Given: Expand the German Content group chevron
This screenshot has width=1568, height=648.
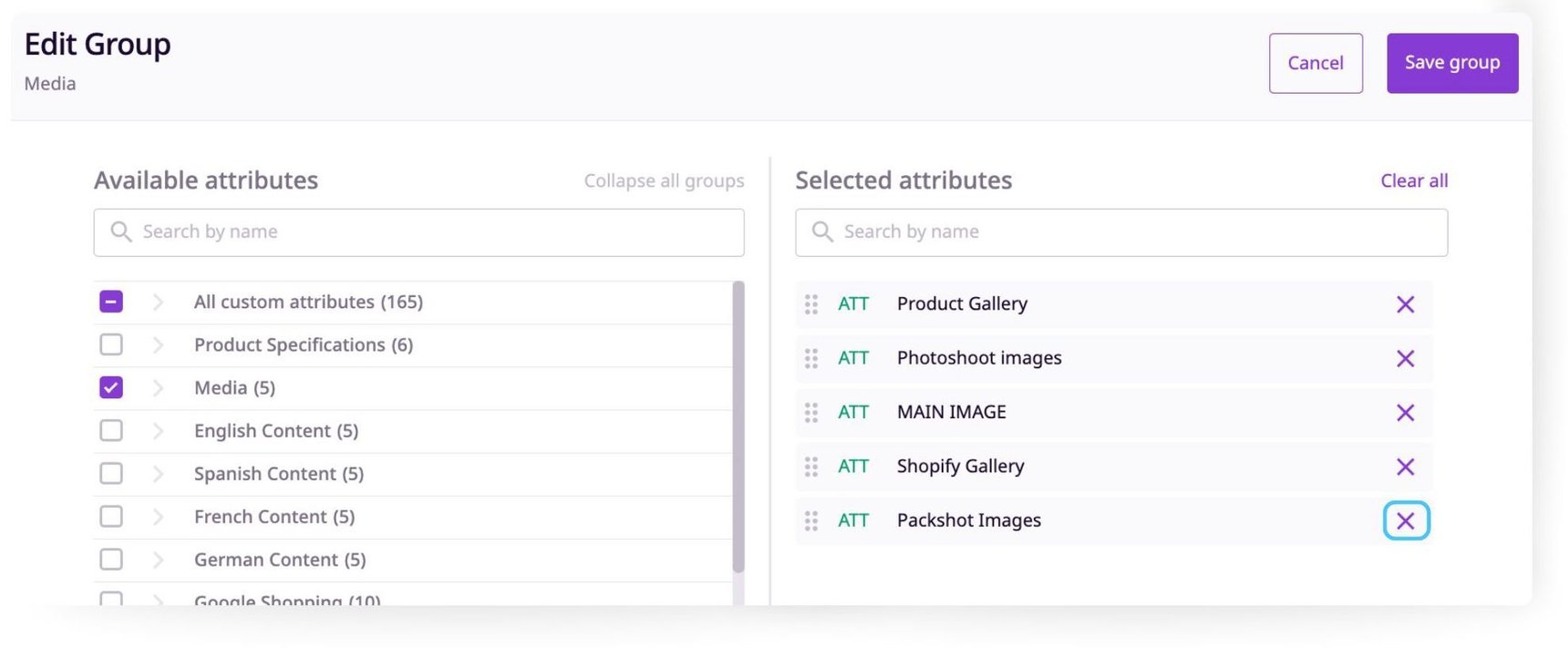Looking at the screenshot, I should tap(158, 560).
